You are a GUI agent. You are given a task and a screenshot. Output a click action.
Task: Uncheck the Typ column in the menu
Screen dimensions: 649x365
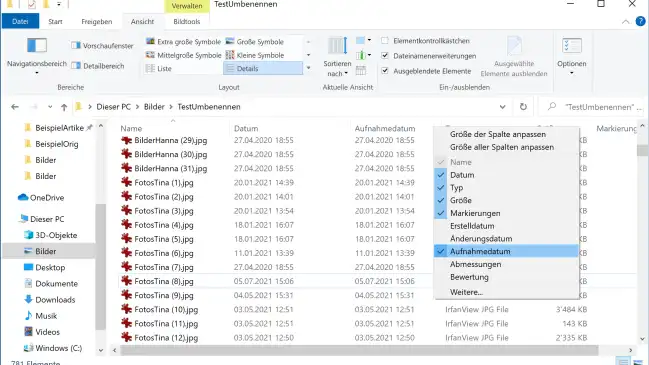point(506,187)
